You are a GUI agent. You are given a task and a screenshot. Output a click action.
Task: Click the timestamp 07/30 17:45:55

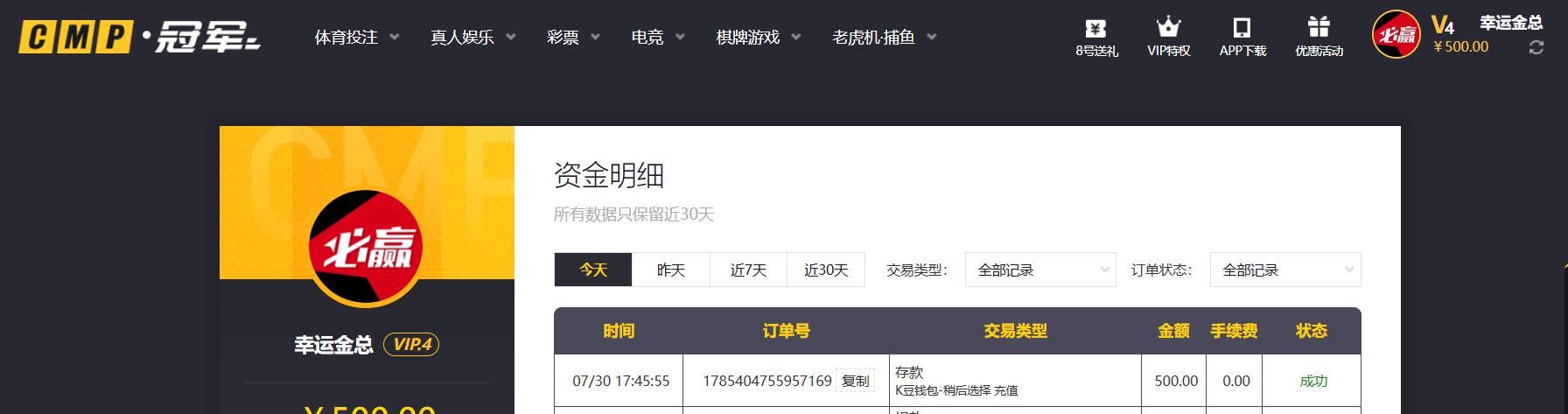point(621,381)
